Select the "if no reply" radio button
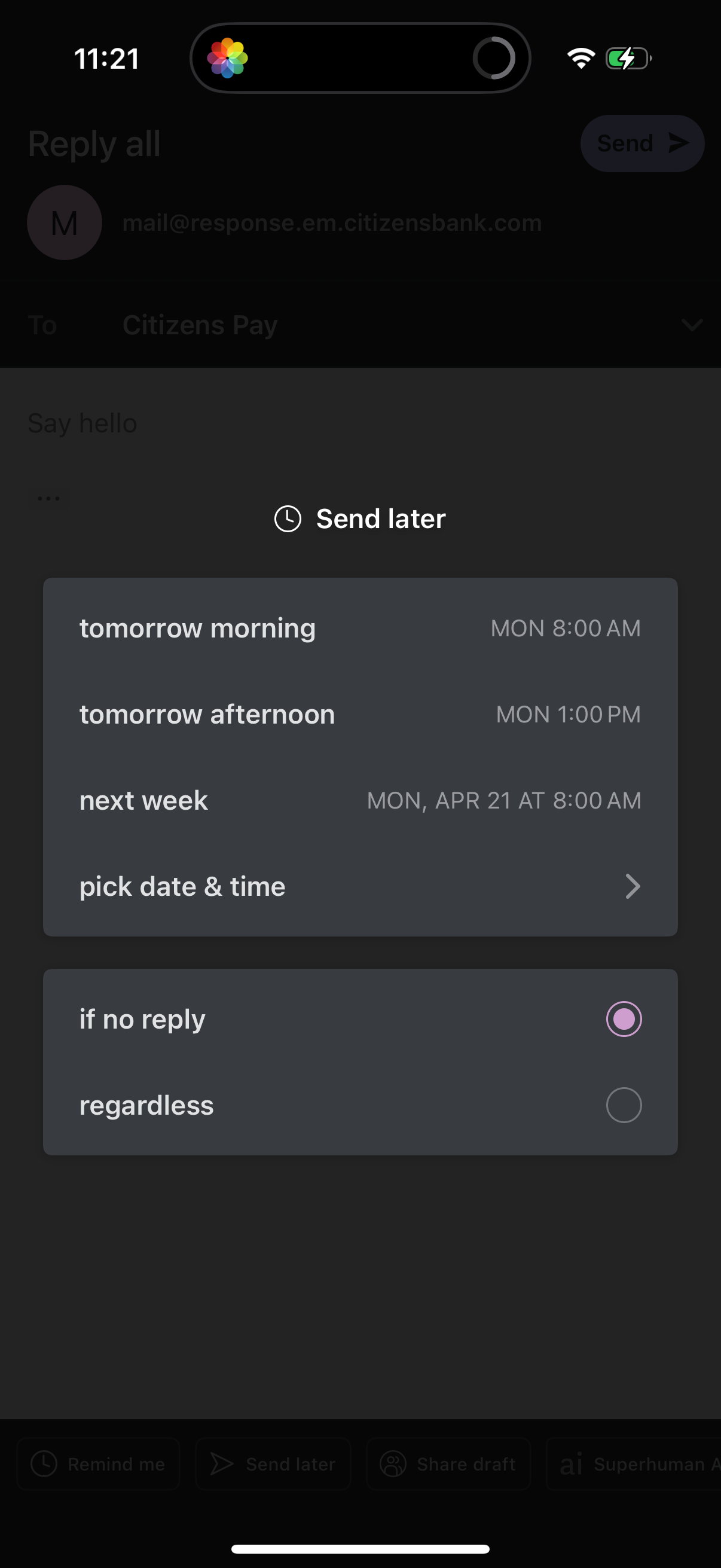Screen dimensions: 721x1568 [x=624, y=1019]
